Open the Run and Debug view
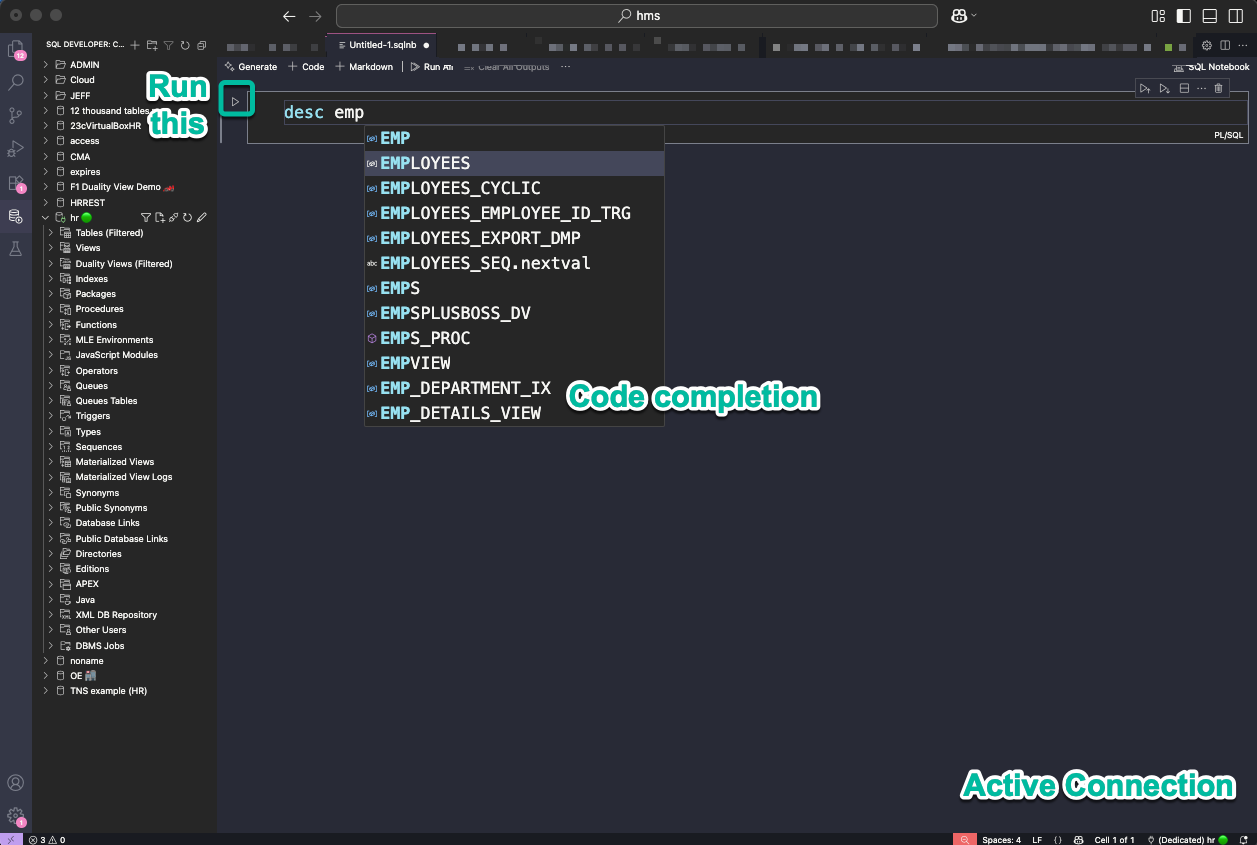1257x845 pixels. pyautogui.click(x=15, y=149)
